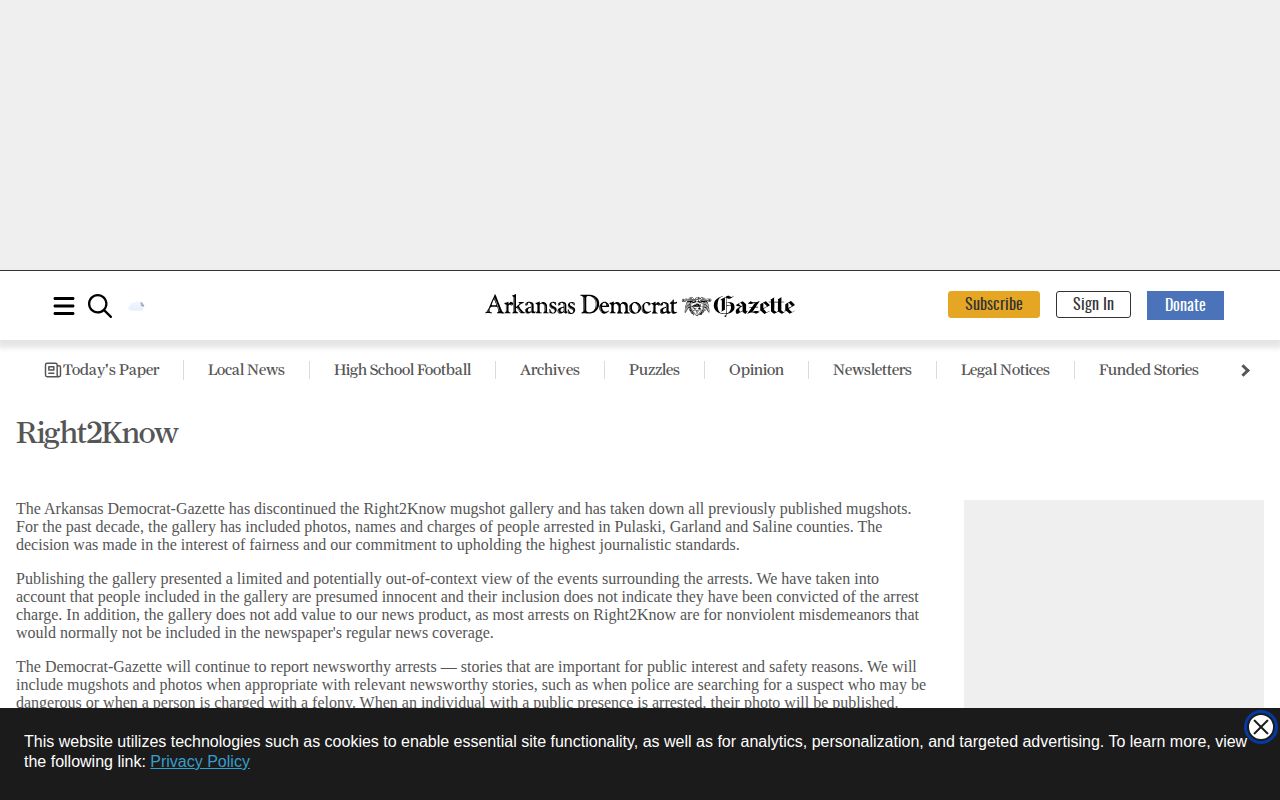1280x800 pixels.
Task: Open Today's Paper
Action: click(102, 370)
